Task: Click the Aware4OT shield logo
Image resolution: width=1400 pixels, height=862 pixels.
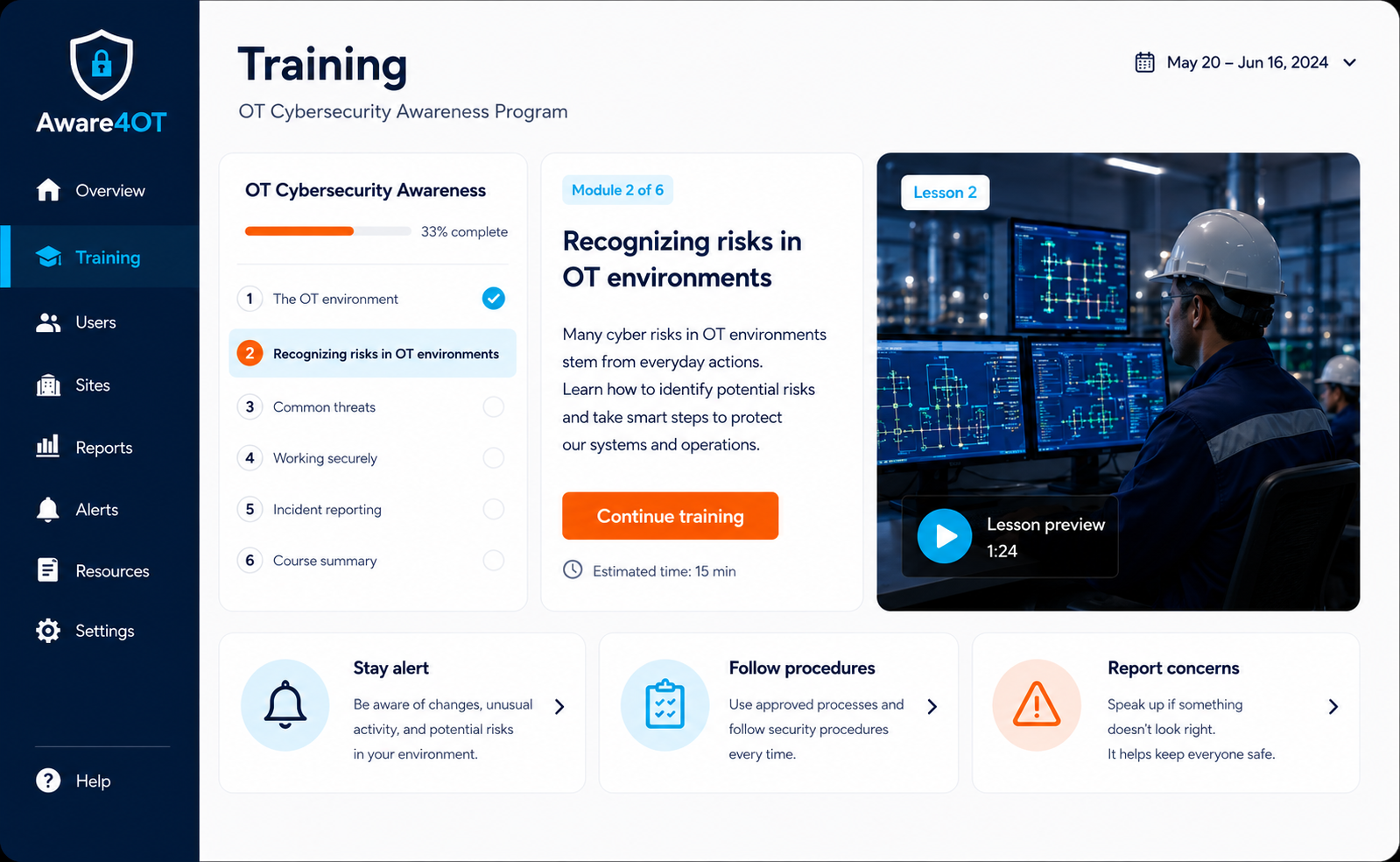Action: click(102, 65)
